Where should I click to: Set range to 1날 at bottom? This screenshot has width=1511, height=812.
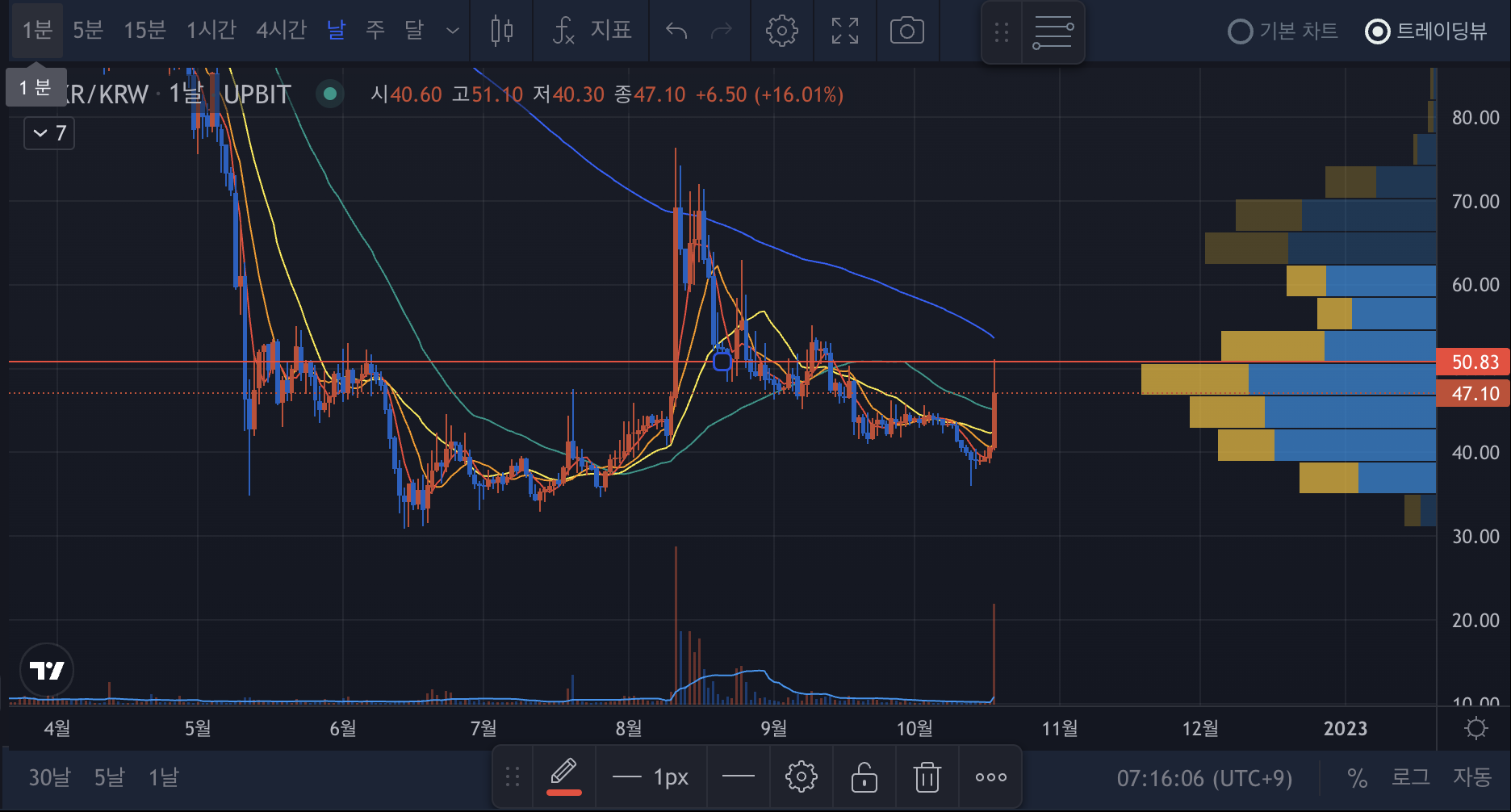pyautogui.click(x=163, y=777)
